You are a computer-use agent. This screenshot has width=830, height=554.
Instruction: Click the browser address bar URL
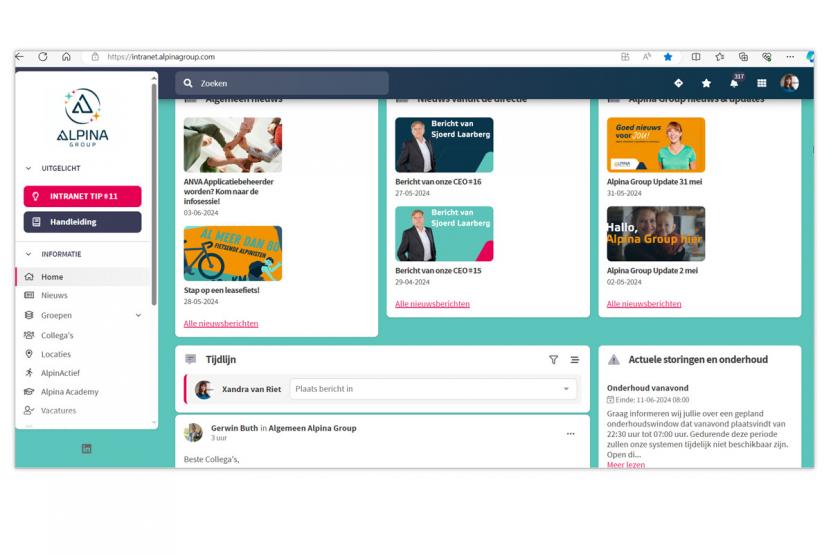(161, 57)
